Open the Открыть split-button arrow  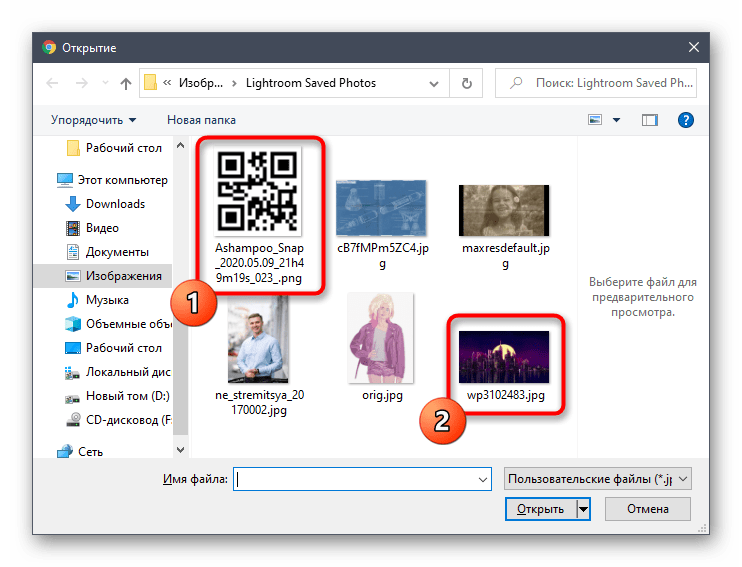tap(583, 509)
